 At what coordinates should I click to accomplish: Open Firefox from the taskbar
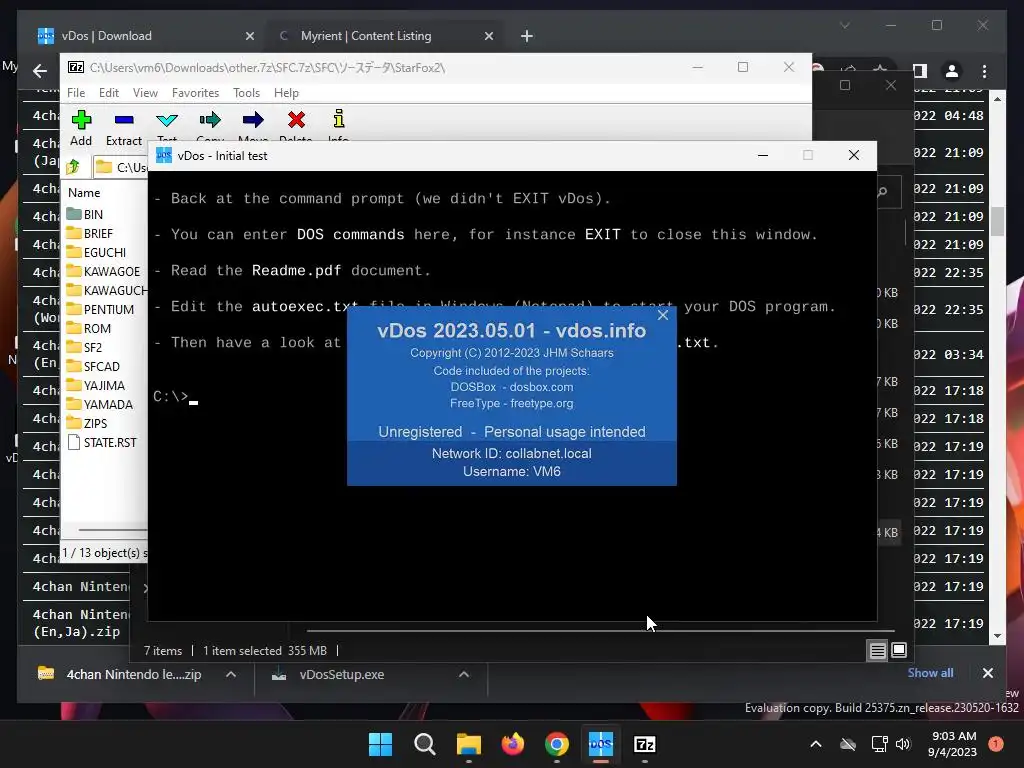click(513, 744)
